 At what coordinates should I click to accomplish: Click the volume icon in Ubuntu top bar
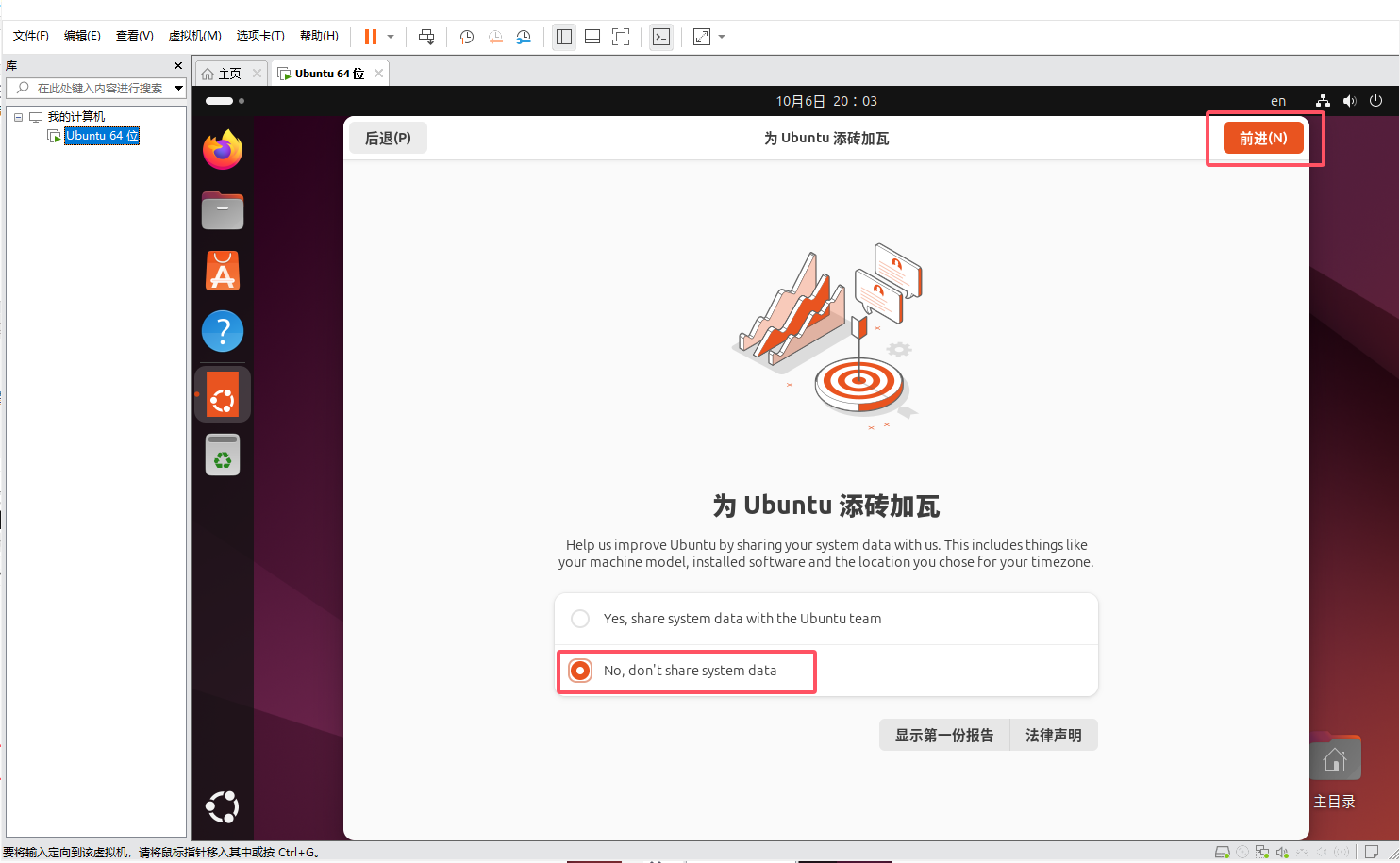tap(1350, 101)
